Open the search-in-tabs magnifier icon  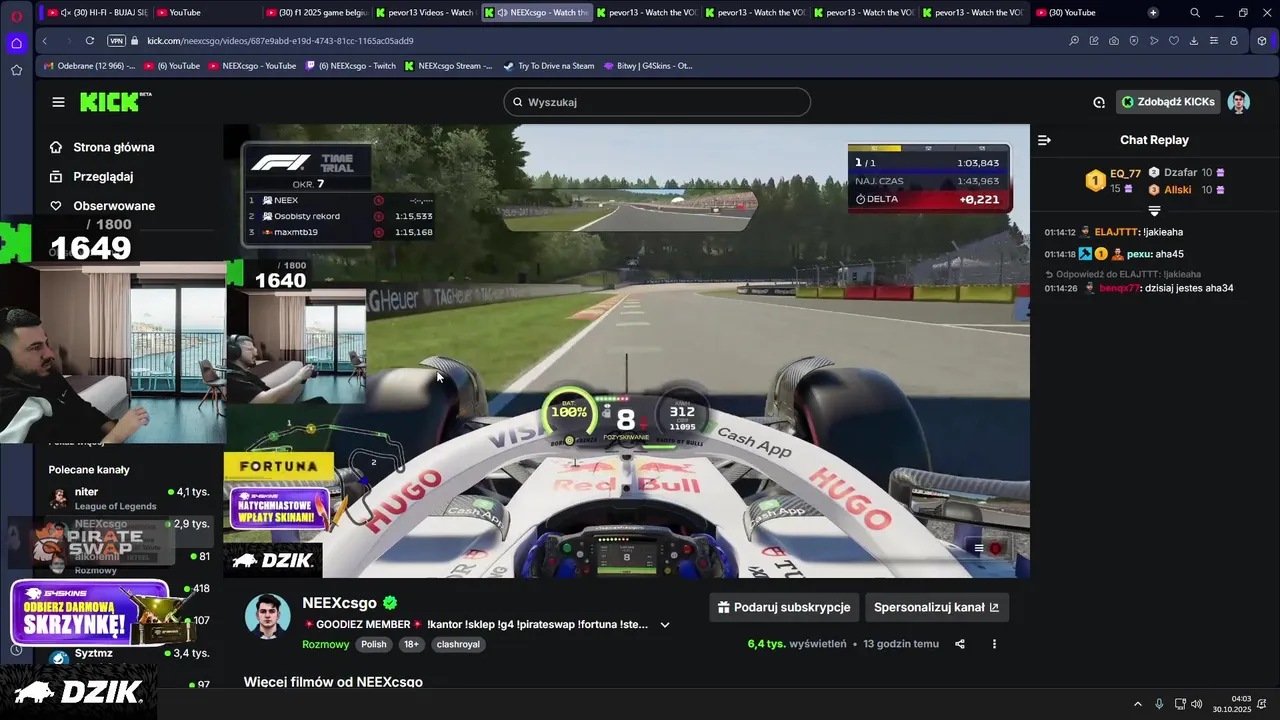1195,13
